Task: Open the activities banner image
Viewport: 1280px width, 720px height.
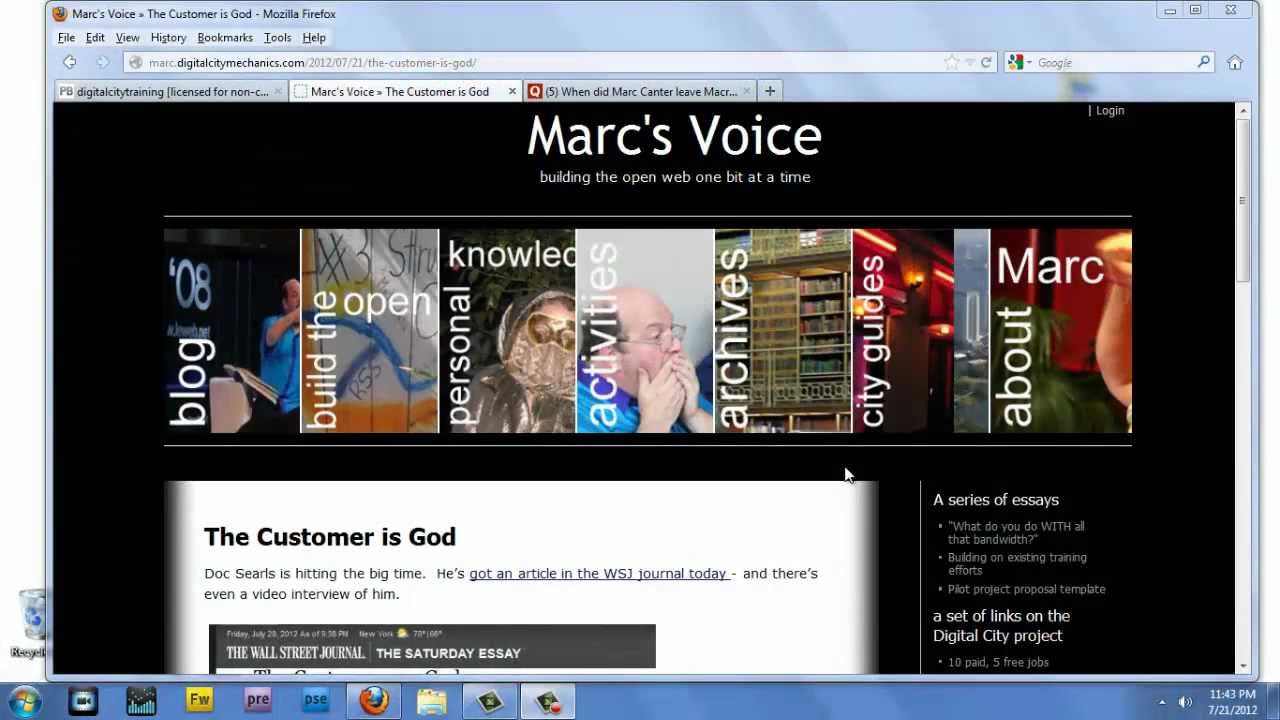Action: coord(645,331)
